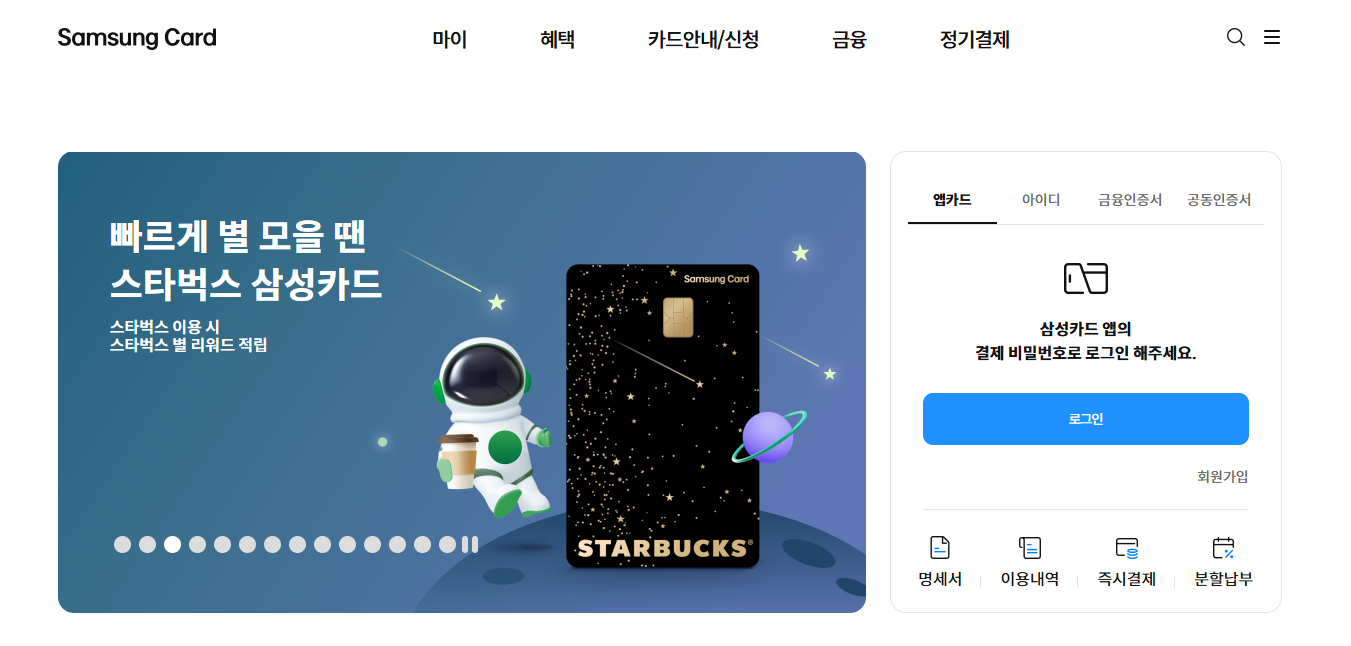Screen dimensions: 1351x646
Task: Switch to the 아이디 login tab
Action: coord(1041,200)
